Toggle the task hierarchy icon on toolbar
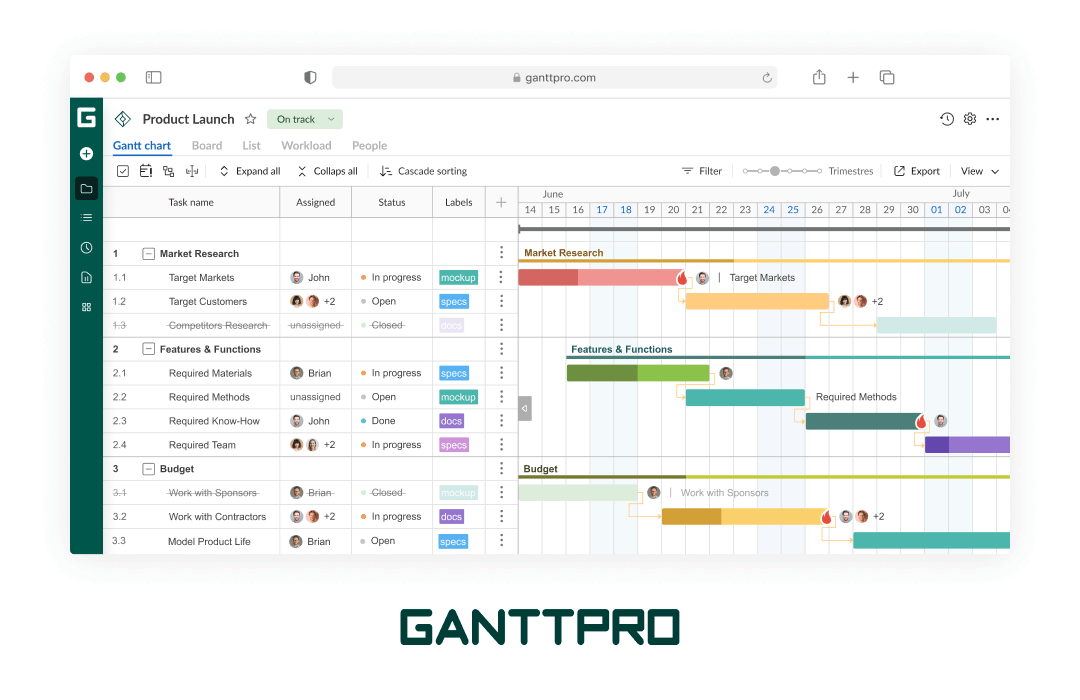This screenshot has height=700, width=1080. click(168, 170)
